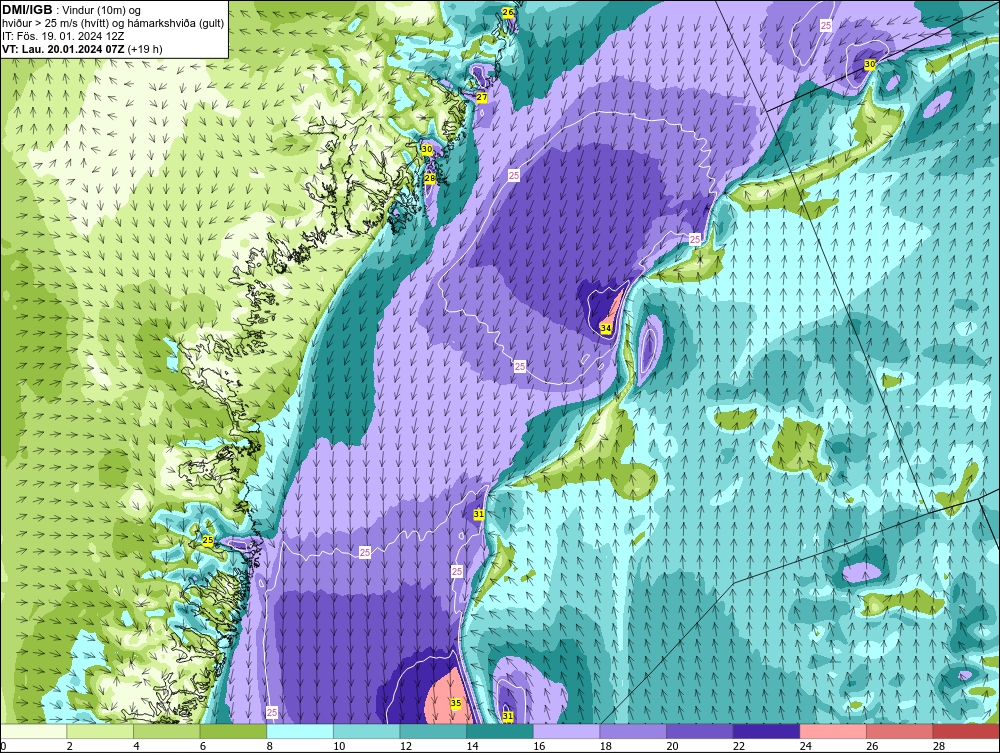Click the legend scale number 28
The image size is (1000, 753).
click(x=939, y=746)
